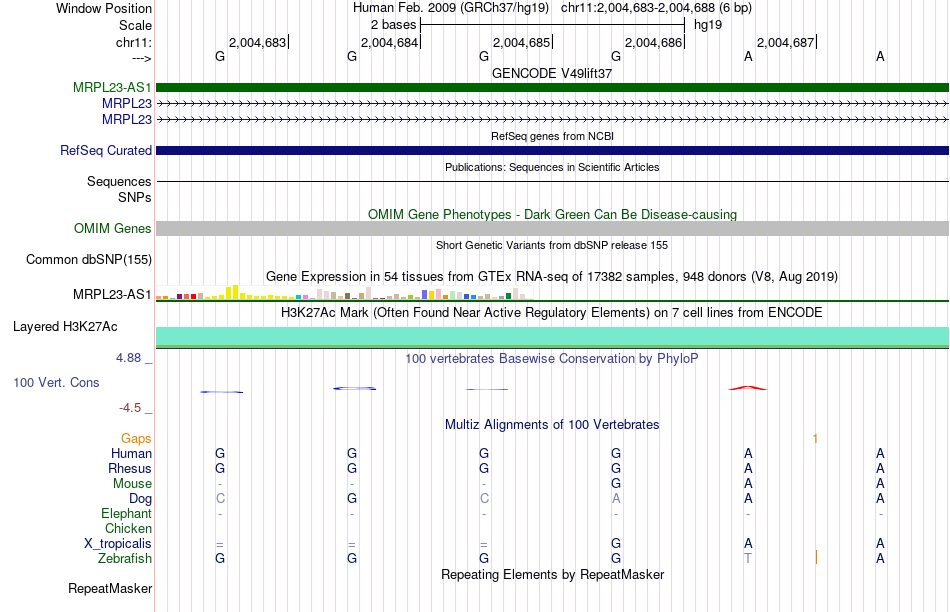This screenshot has width=950, height=612.
Task: Click the Human species label
Action: 131,453
